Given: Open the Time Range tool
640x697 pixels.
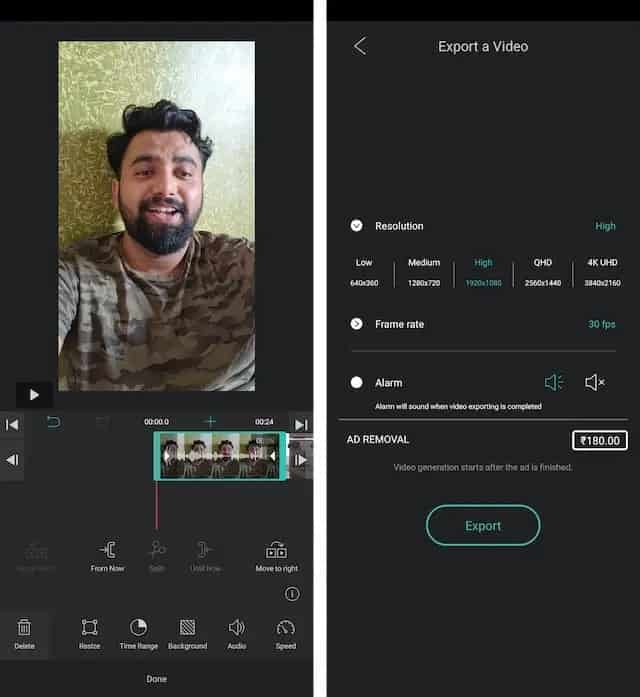Looking at the screenshot, I should click(x=139, y=633).
